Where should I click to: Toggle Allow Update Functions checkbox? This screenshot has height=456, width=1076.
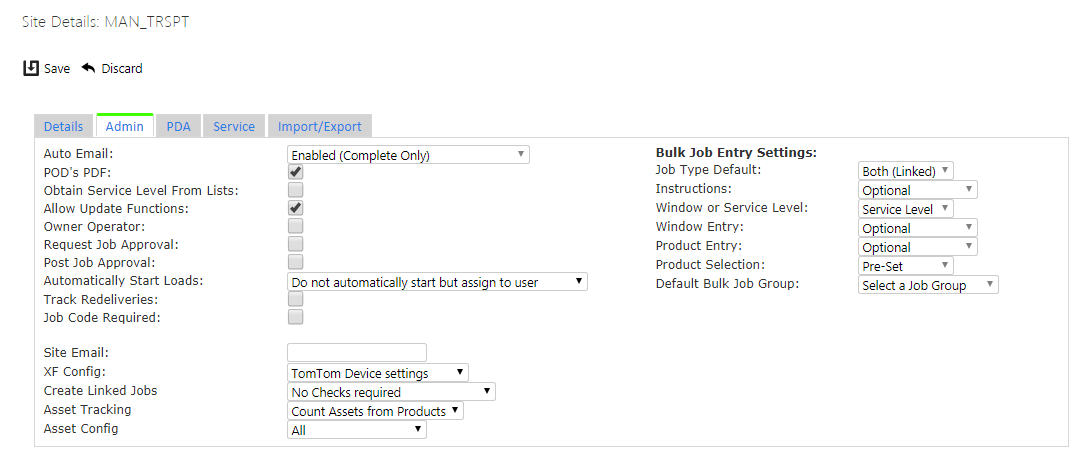tap(296, 208)
